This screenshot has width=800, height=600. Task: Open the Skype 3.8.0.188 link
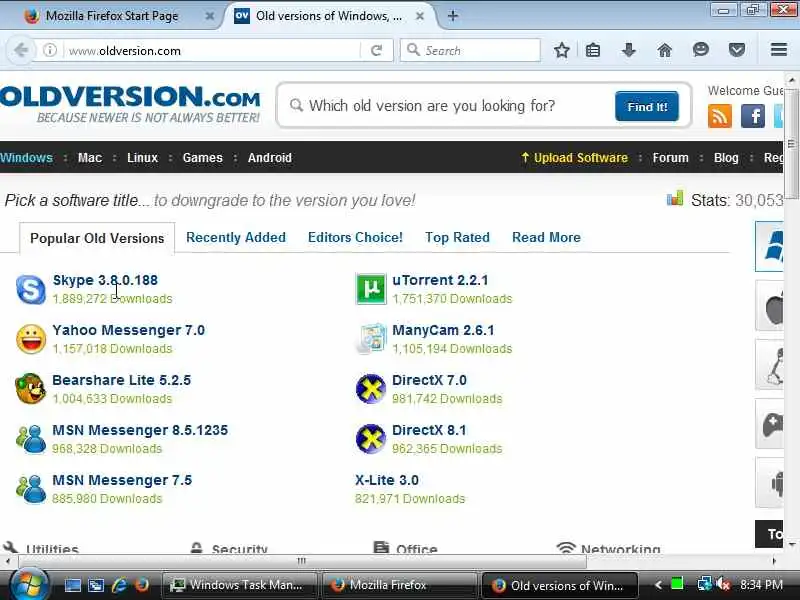(105, 280)
